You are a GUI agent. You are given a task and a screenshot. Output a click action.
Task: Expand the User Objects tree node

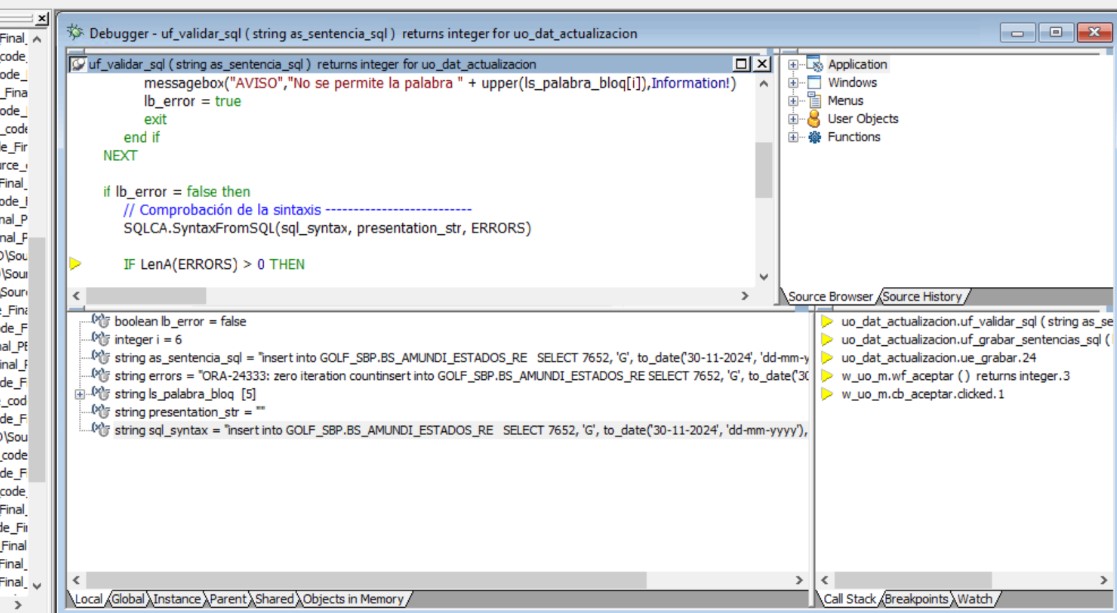[x=794, y=118]
